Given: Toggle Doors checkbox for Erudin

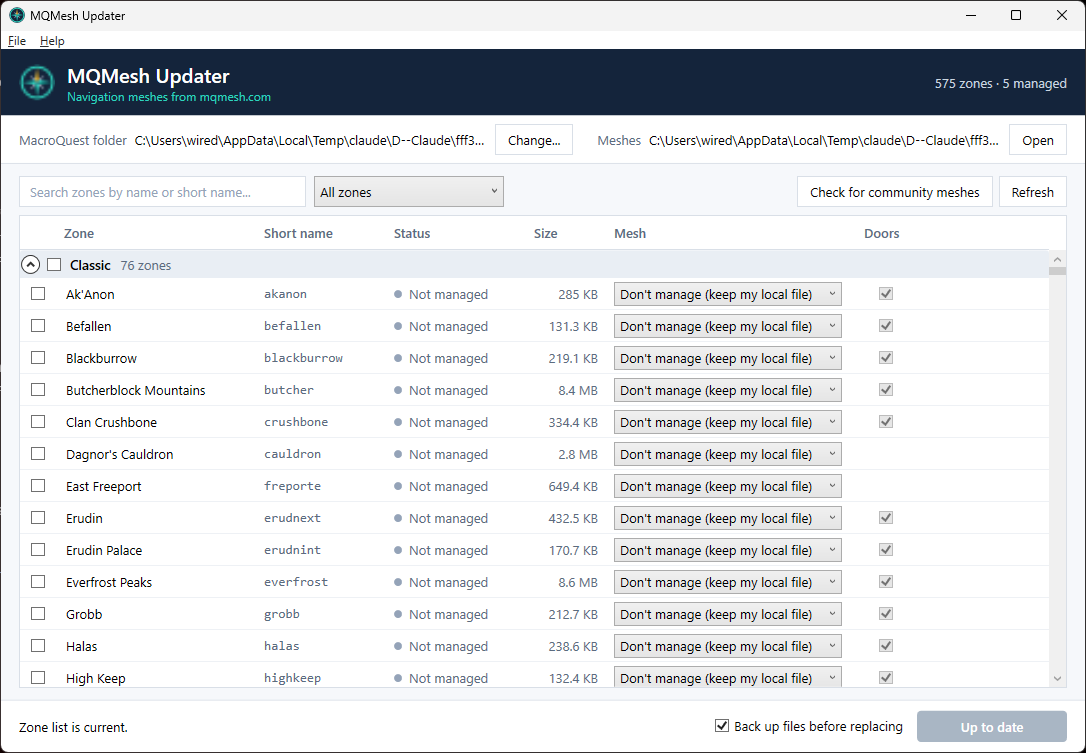Looking at the screenshot, I should click(x=886, y=517).
